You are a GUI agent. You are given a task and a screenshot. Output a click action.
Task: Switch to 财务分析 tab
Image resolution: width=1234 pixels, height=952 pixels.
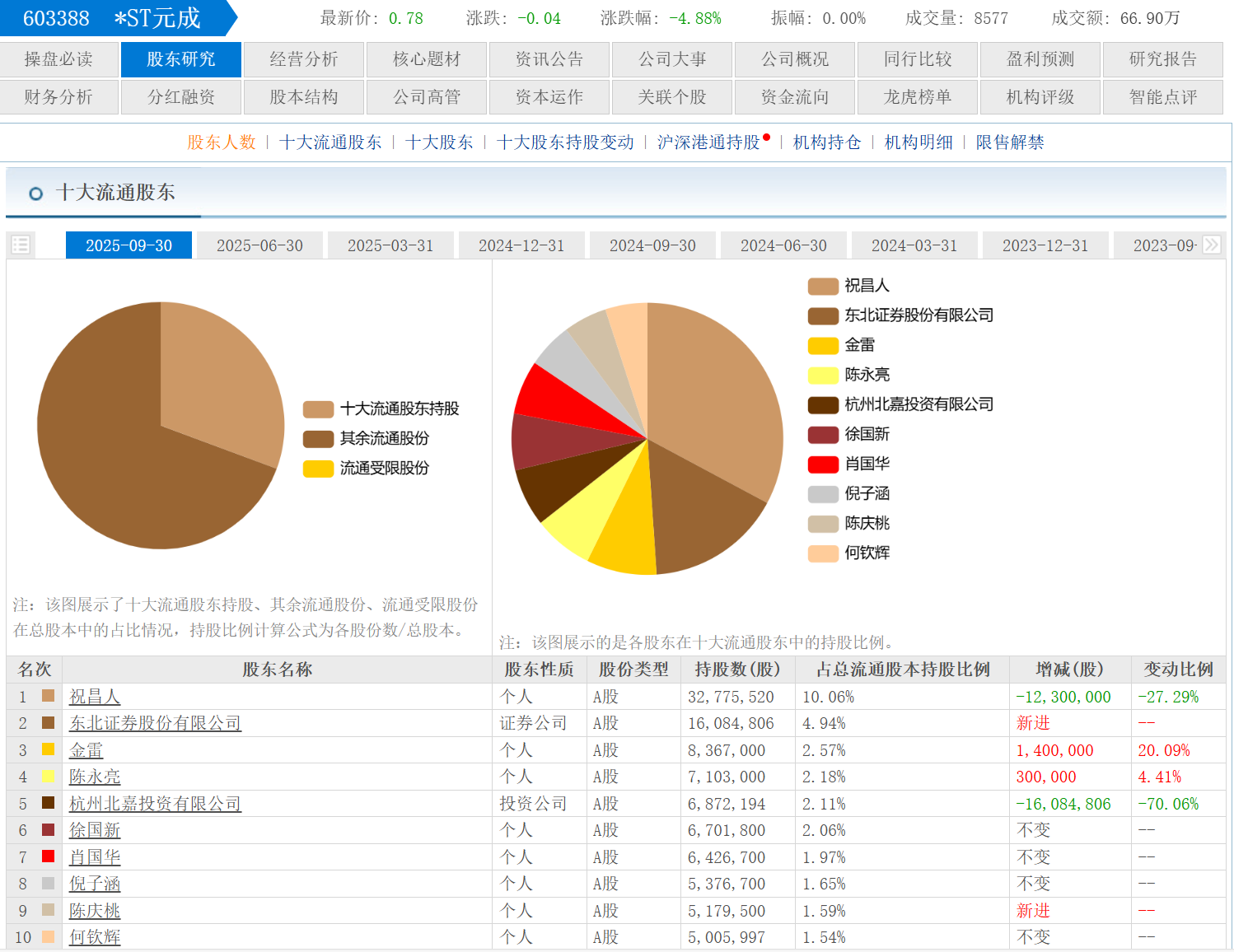(58, 97)
